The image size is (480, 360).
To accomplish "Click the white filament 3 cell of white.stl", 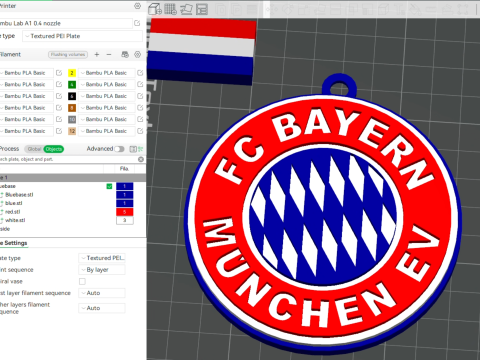I will [125, 220].
